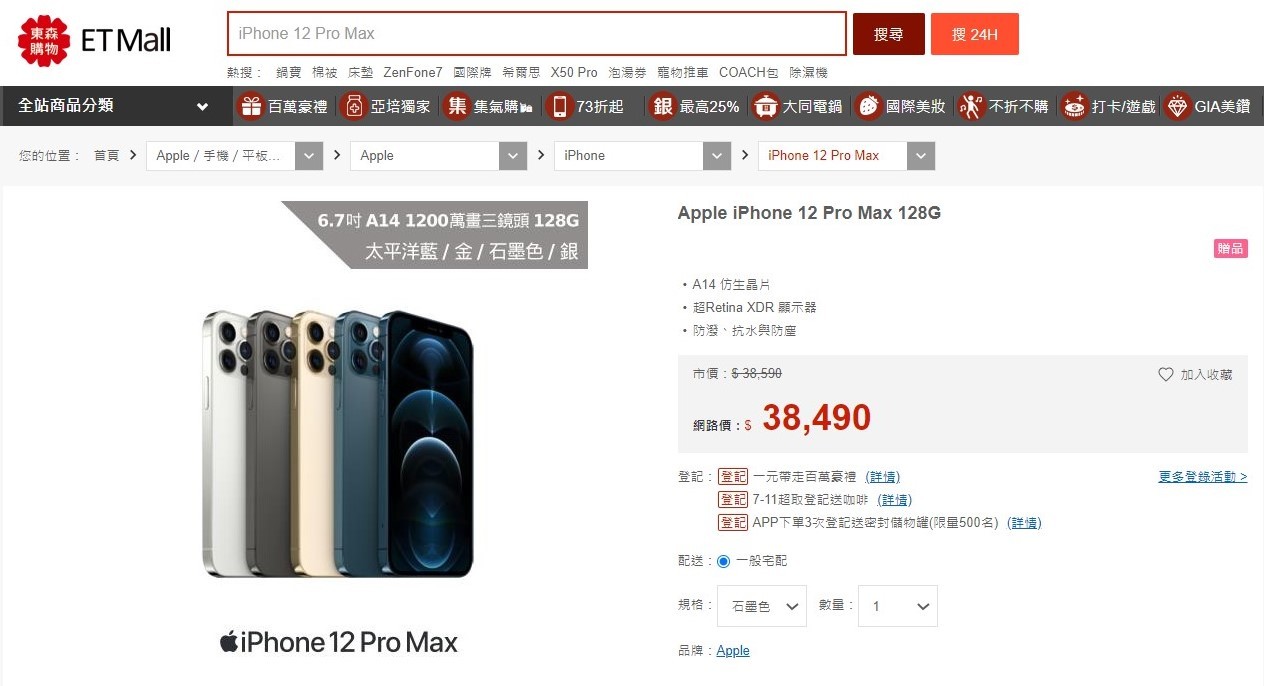This screenshot has height=686, width=1264.
Task: Open the 集氣購 nav icon
Action: pos(457,106)
